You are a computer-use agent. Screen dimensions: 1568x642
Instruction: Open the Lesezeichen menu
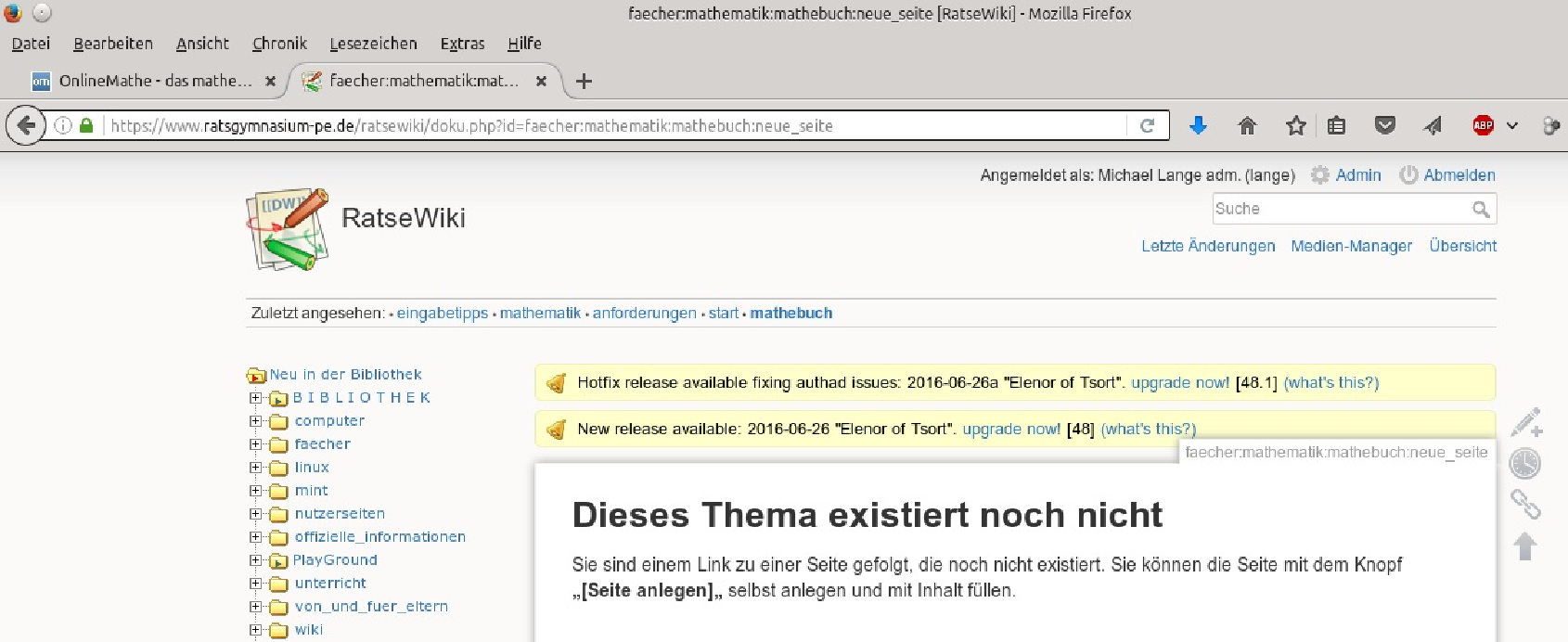point(373,44)
